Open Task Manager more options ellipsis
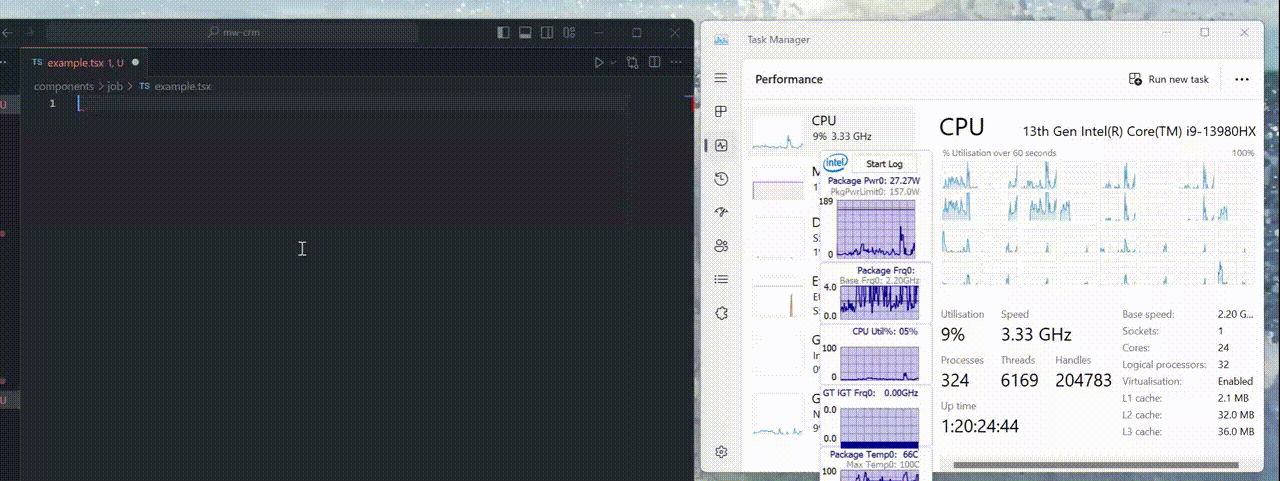The width and height of the screenshot is (1280, 481). point(1241,79)
